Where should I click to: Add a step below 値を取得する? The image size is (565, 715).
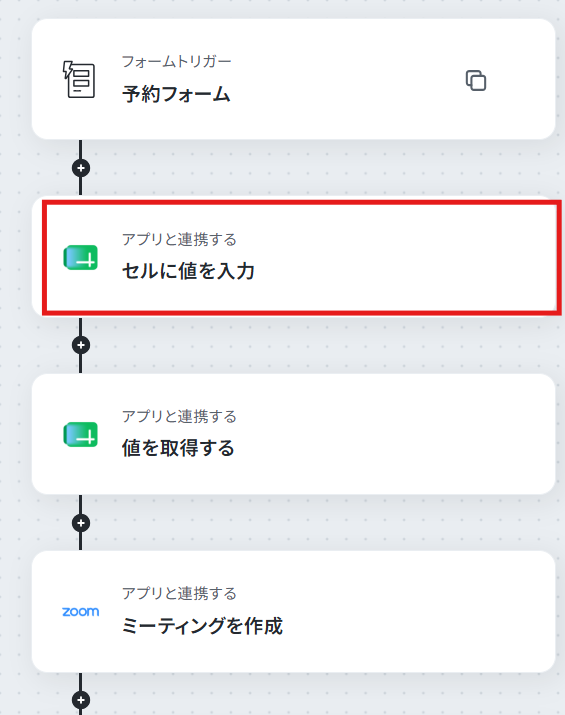click(81, 523)
